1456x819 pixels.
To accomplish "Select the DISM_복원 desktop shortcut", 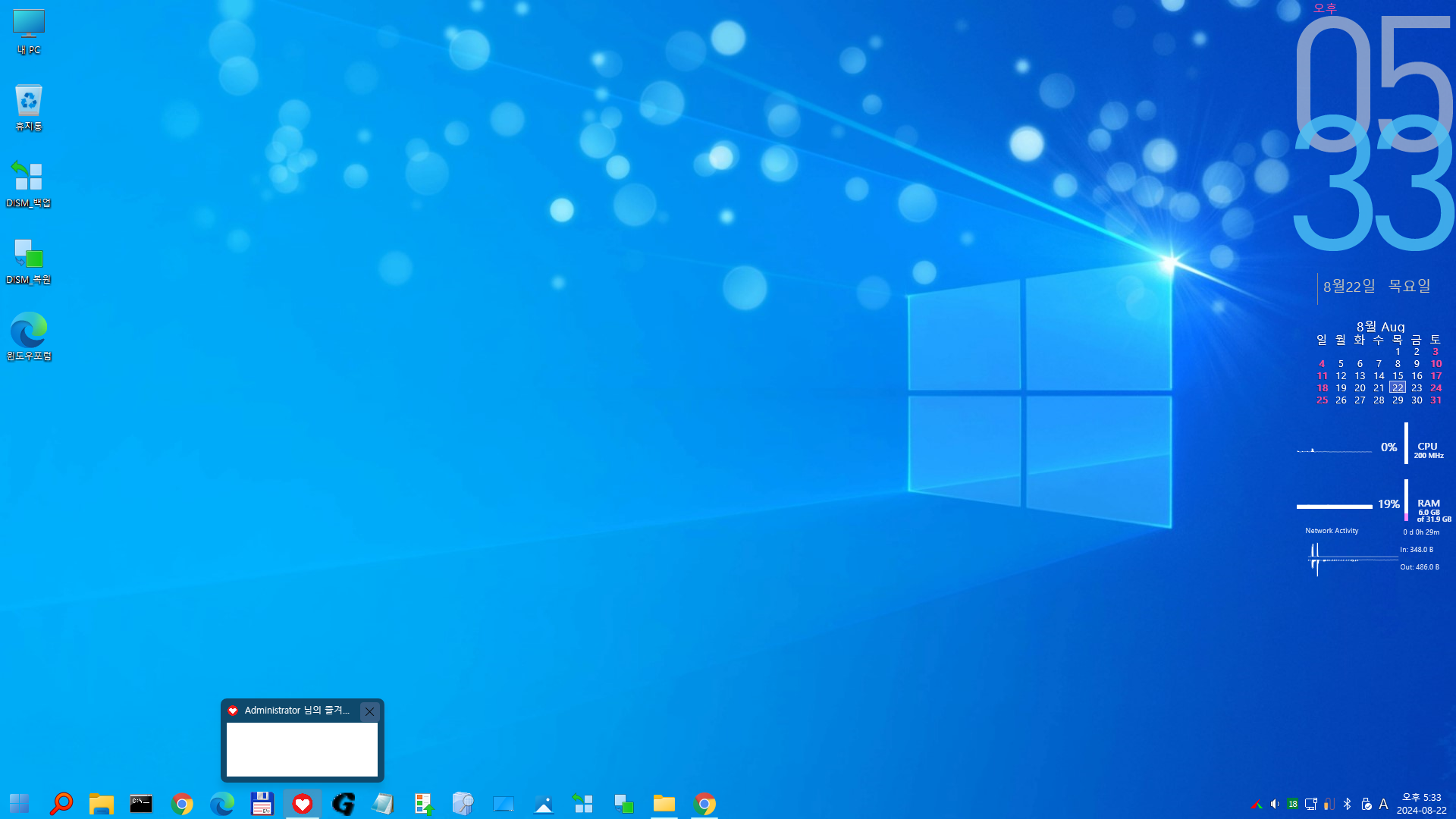I will point(29,261).
